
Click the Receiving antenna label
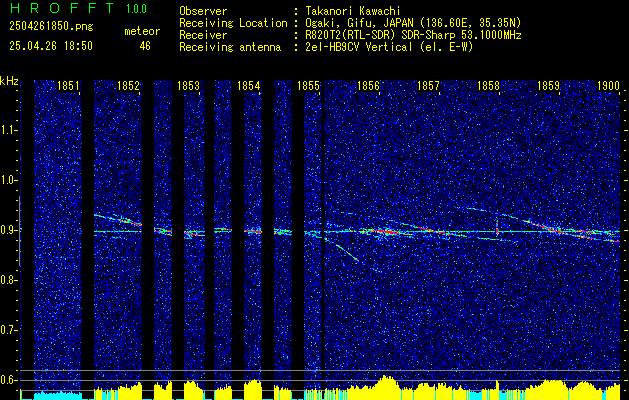230,47
